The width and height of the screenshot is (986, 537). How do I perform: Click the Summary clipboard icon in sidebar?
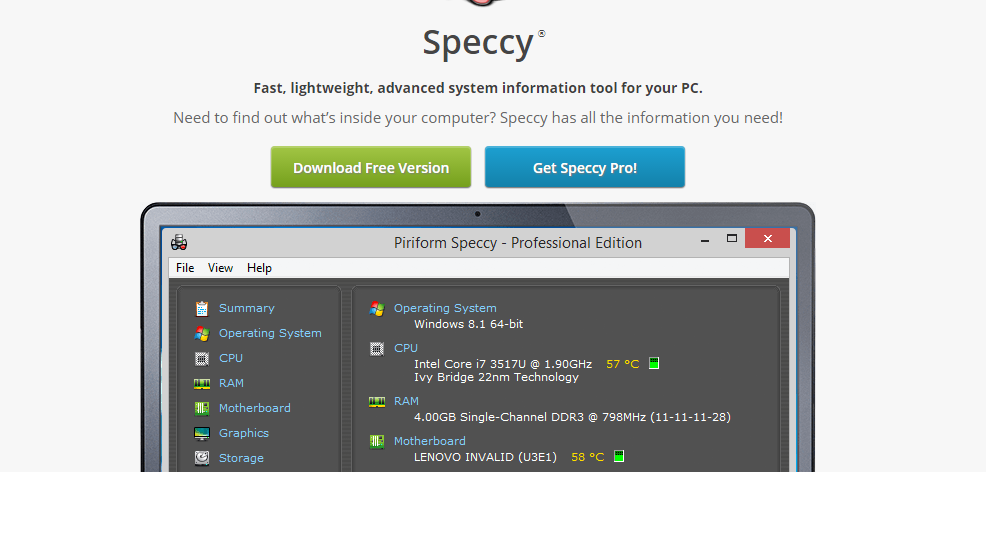tap(202, 308)
